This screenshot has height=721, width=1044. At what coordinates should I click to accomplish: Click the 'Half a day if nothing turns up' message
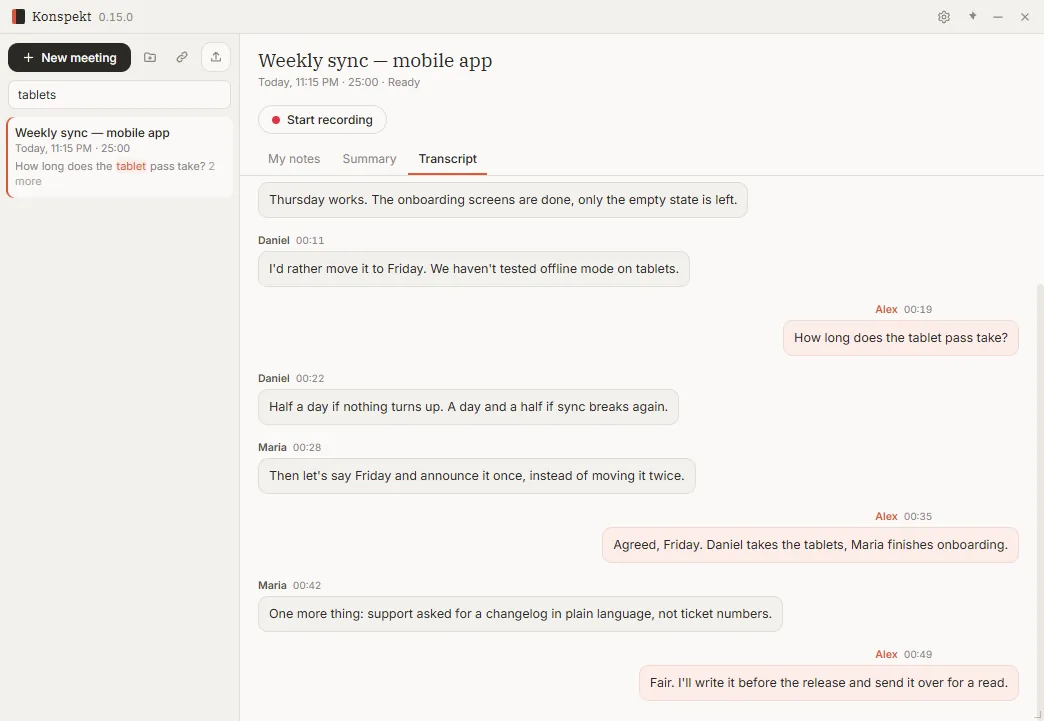click(468, 407)
